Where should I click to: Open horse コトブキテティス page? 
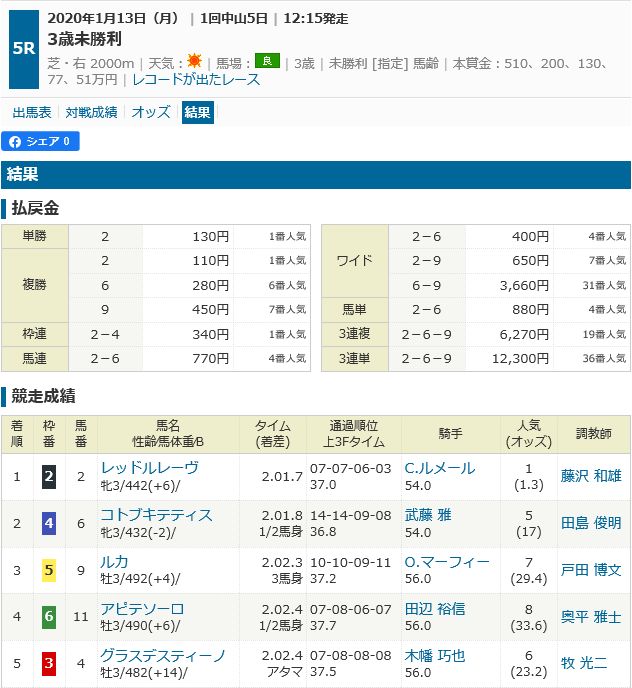coord(156,515)
